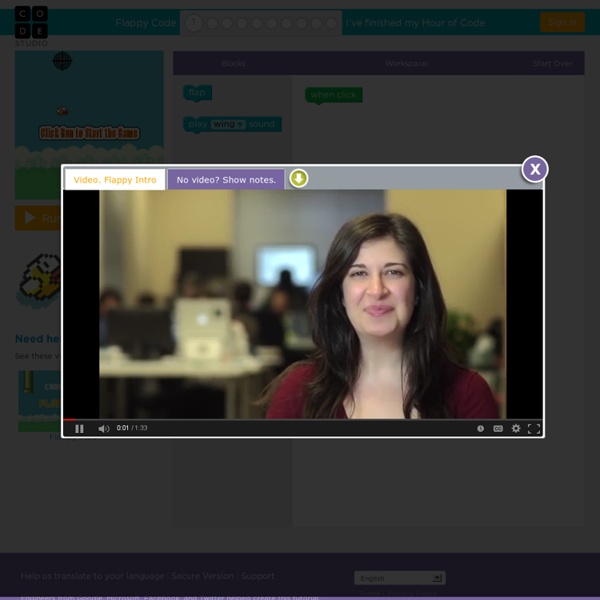600x600 pixels.
Task: Open the wing sound dropdown
Action: pos(228,124)
